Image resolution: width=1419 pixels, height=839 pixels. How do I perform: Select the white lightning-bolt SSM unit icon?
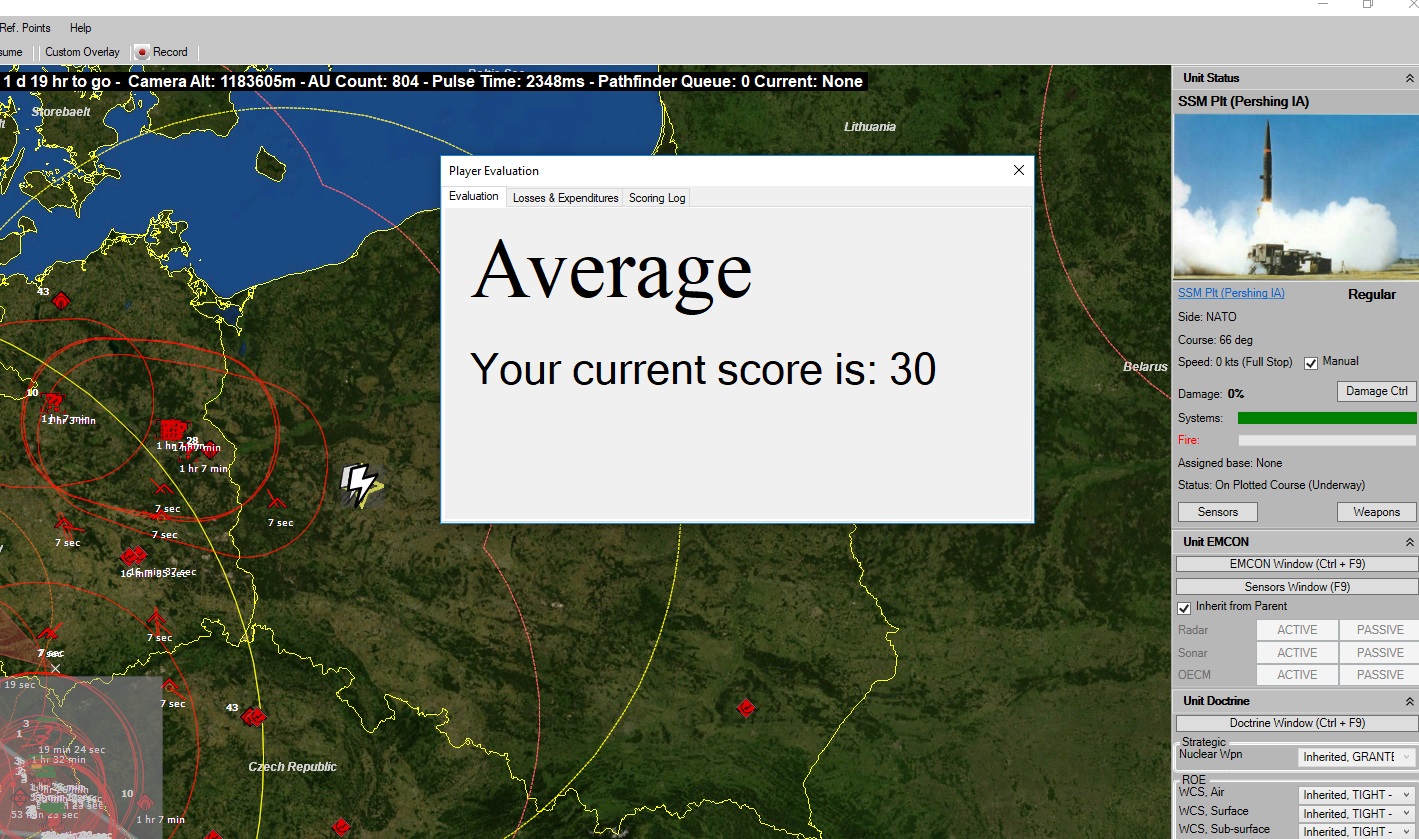[x=359, y=484]
